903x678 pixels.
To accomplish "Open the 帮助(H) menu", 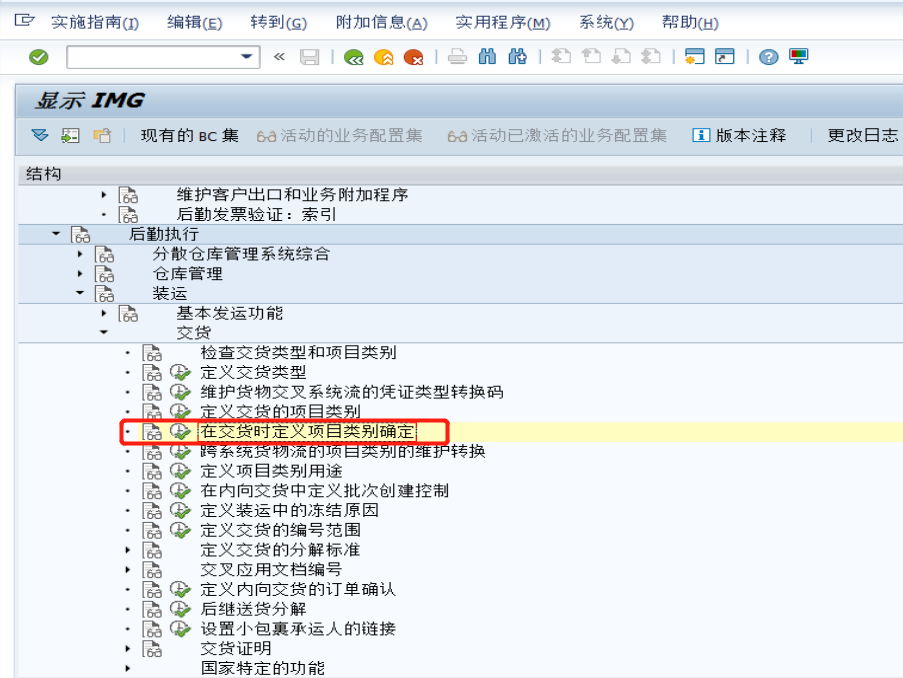I will pos(690,22).
